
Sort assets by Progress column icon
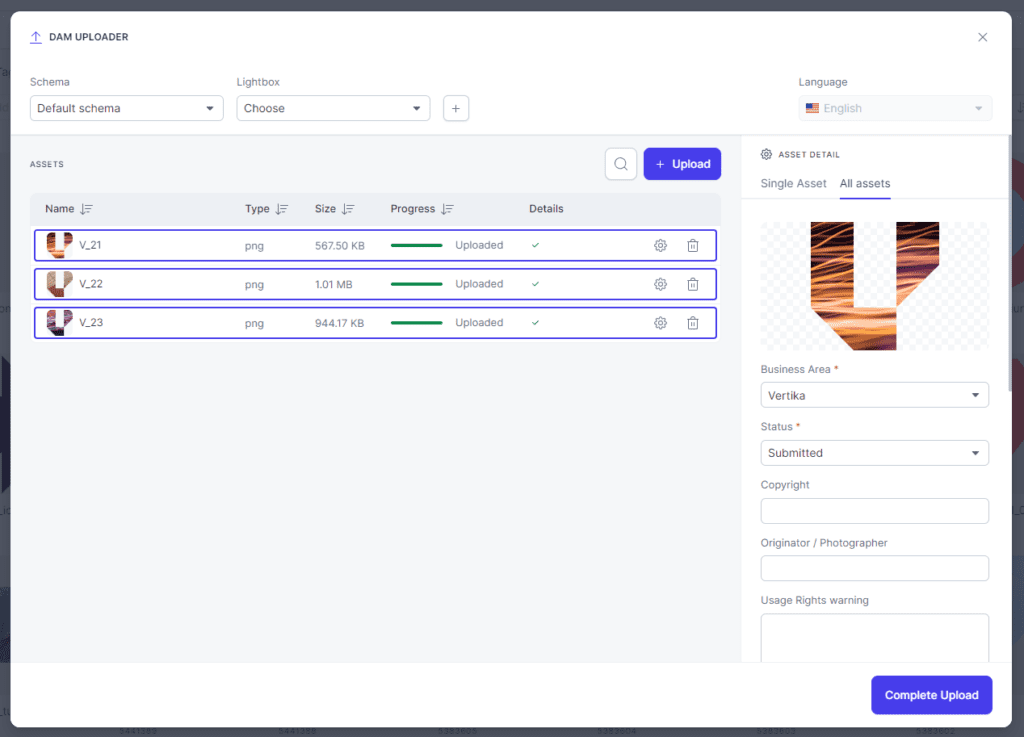click(x=447, y=209)
